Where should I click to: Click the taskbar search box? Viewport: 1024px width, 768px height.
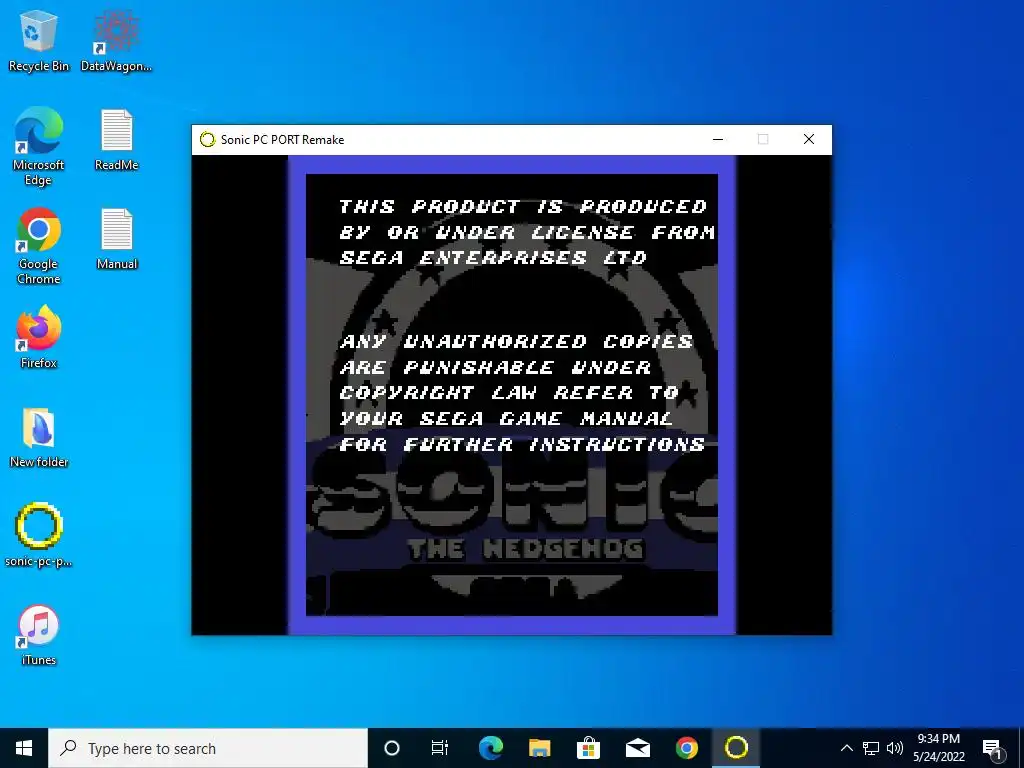point(208,748)
